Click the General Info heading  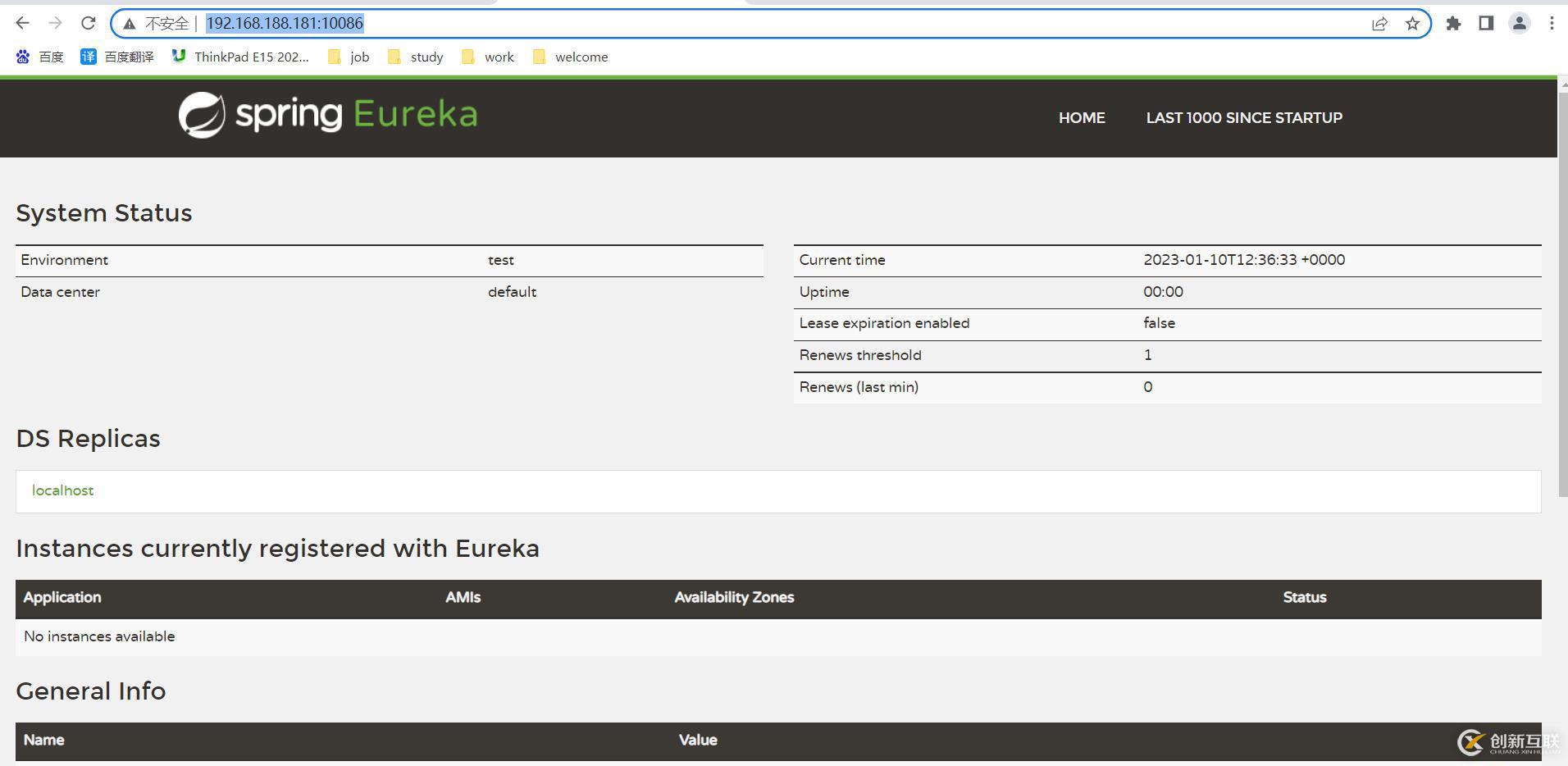tap(91, 691)
